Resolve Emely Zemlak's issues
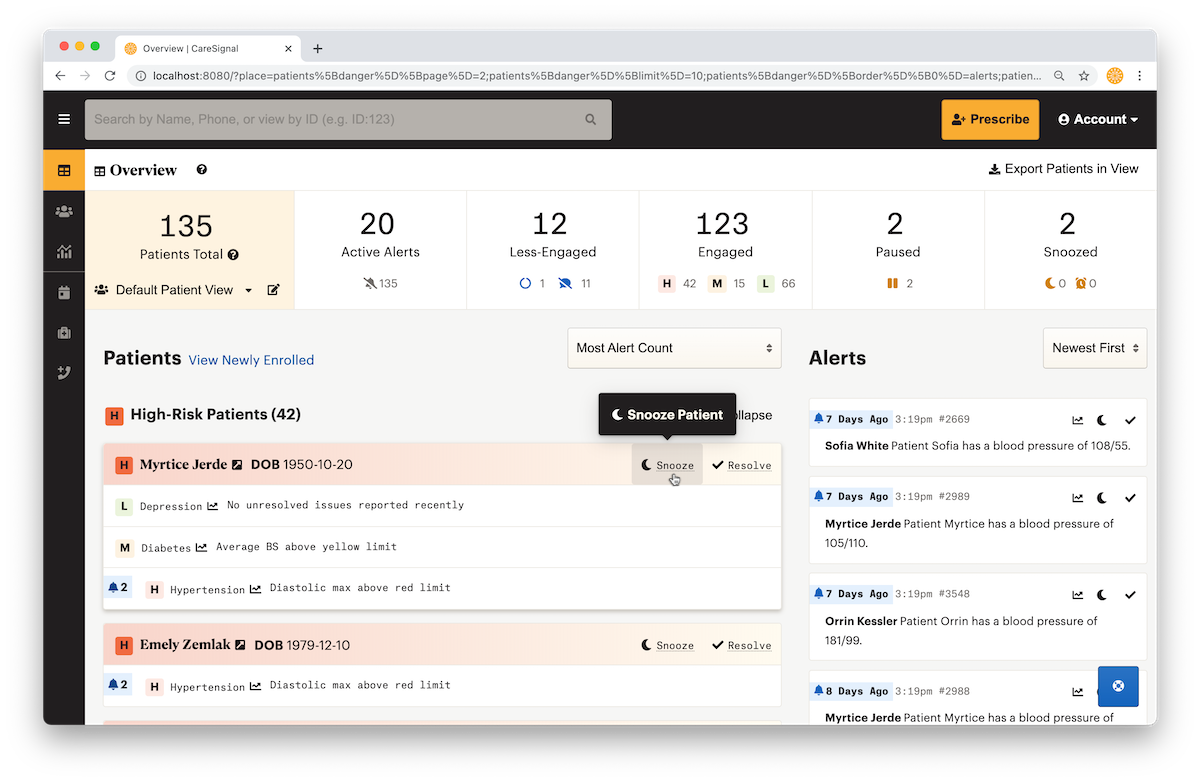 [742, 645]
